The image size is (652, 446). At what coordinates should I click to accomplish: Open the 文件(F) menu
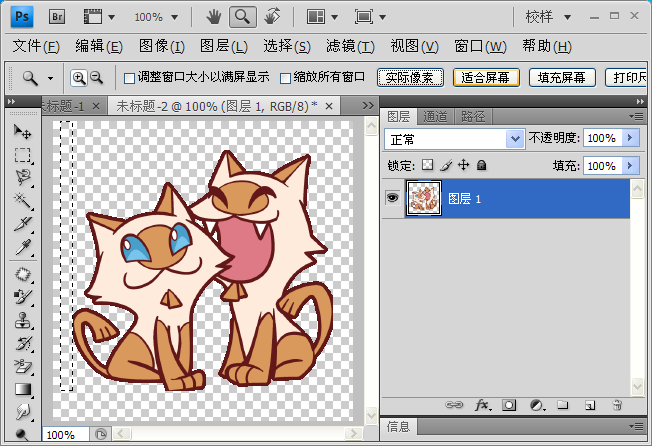36,46
